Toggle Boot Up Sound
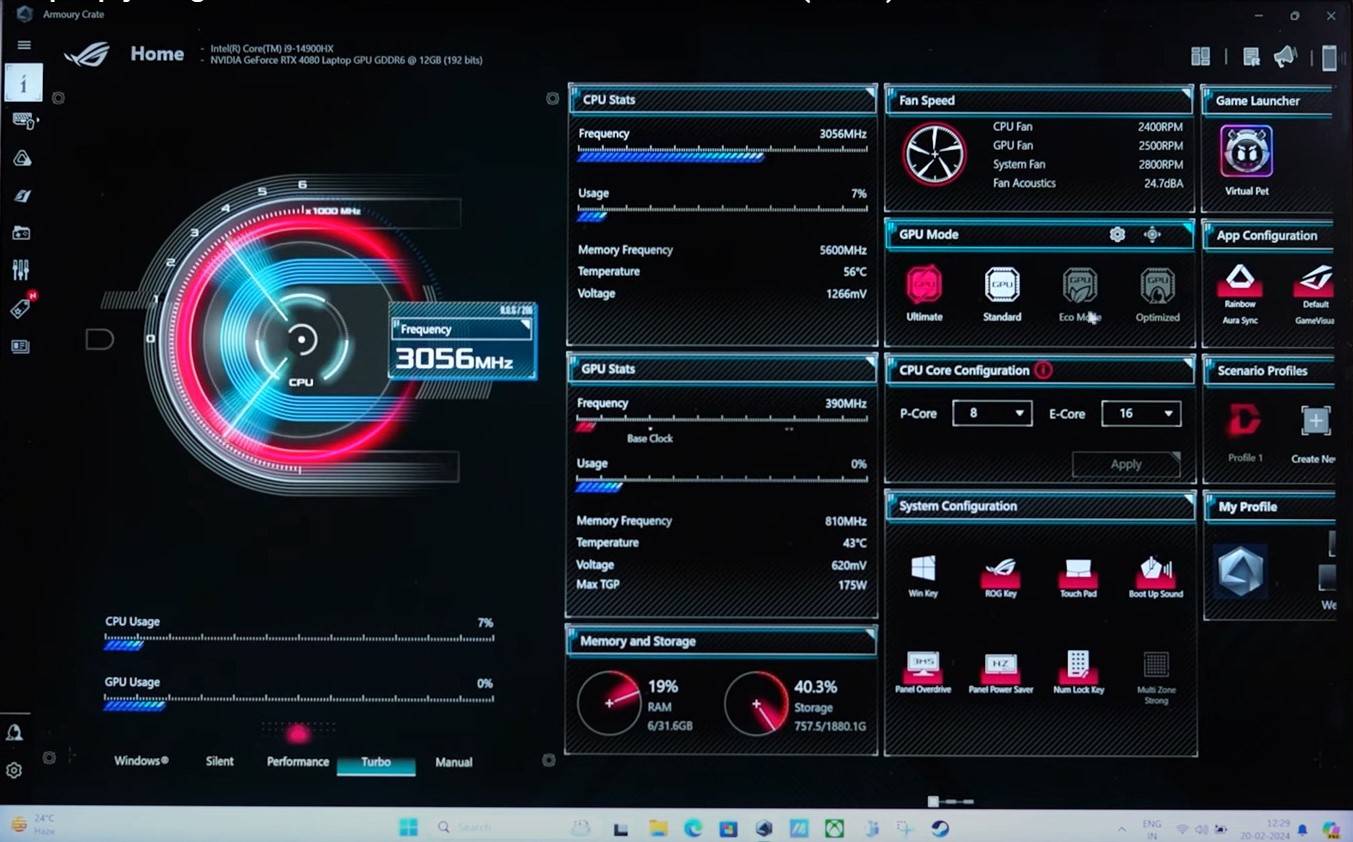Screen dimensions: 1353x842 pyautogui.click(x=1156, y=571)
